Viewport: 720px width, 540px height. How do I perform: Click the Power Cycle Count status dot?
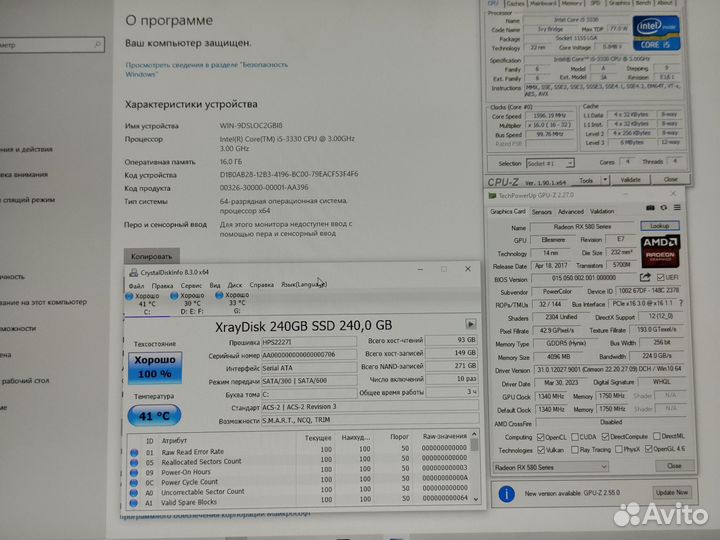134,483
